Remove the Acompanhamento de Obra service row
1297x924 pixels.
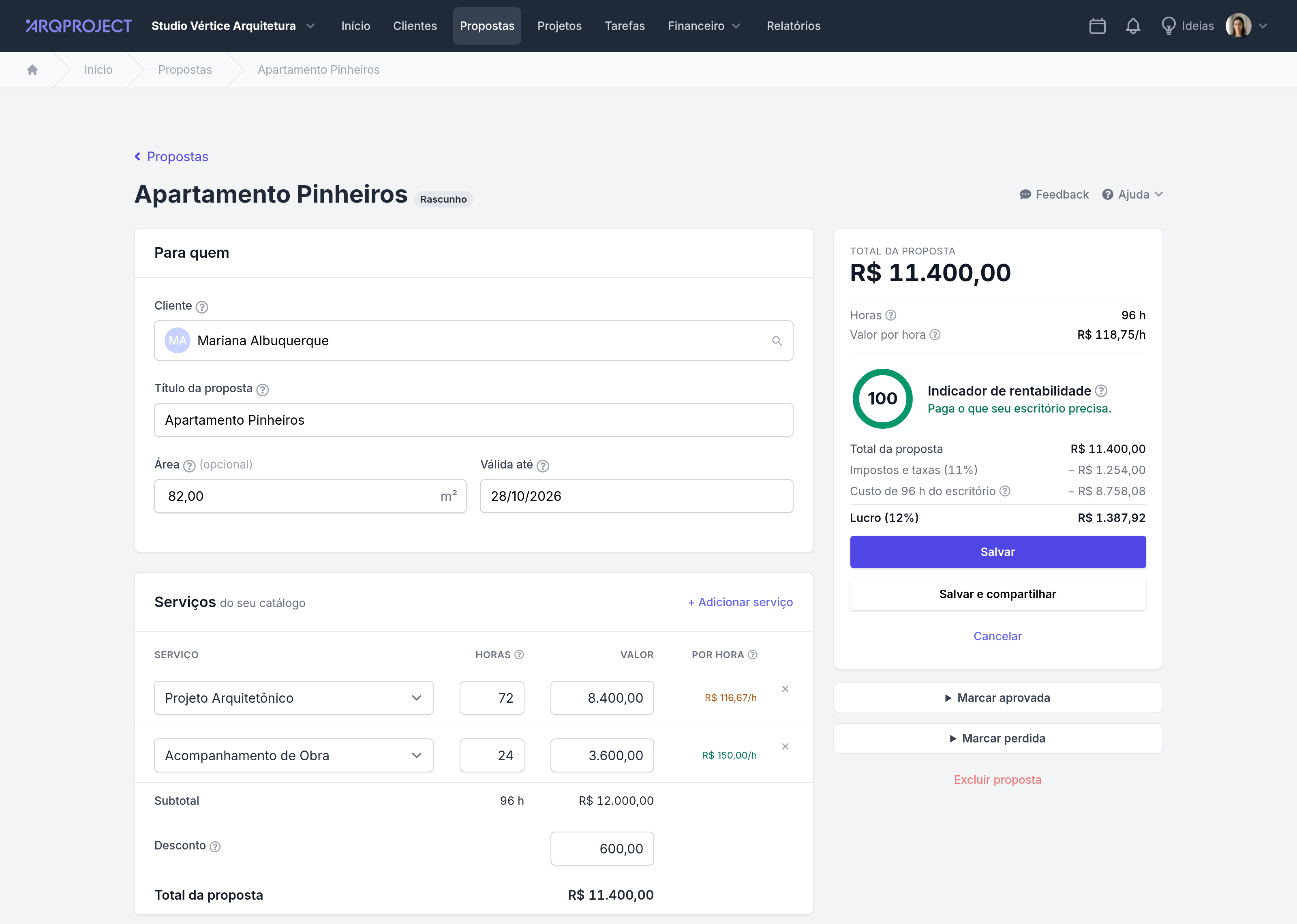785,746
